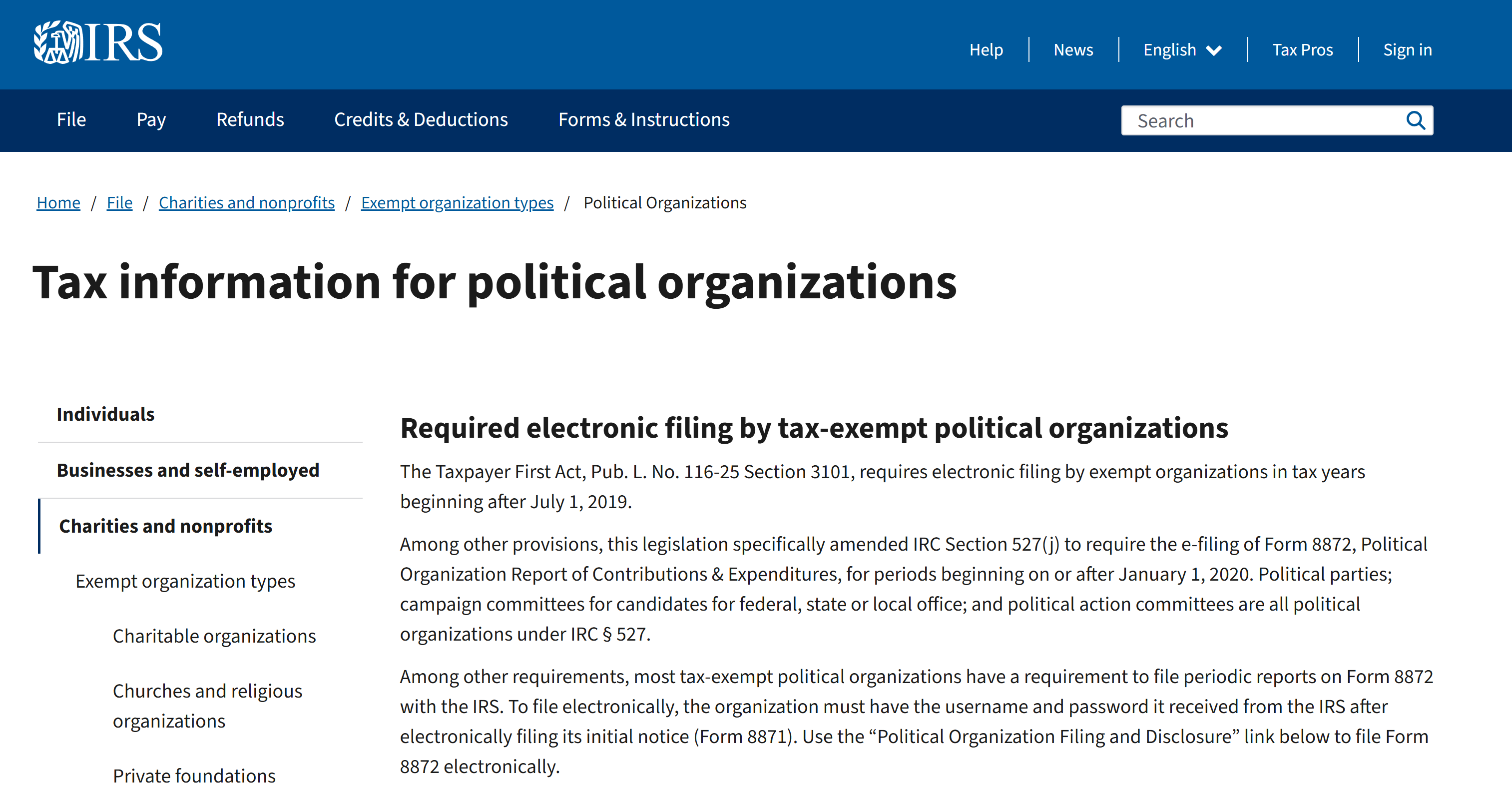Open Private foundations sidebar link
The height and width of the screenshot is (788, 1512).
pyautogui.click(x=194, y=775)
